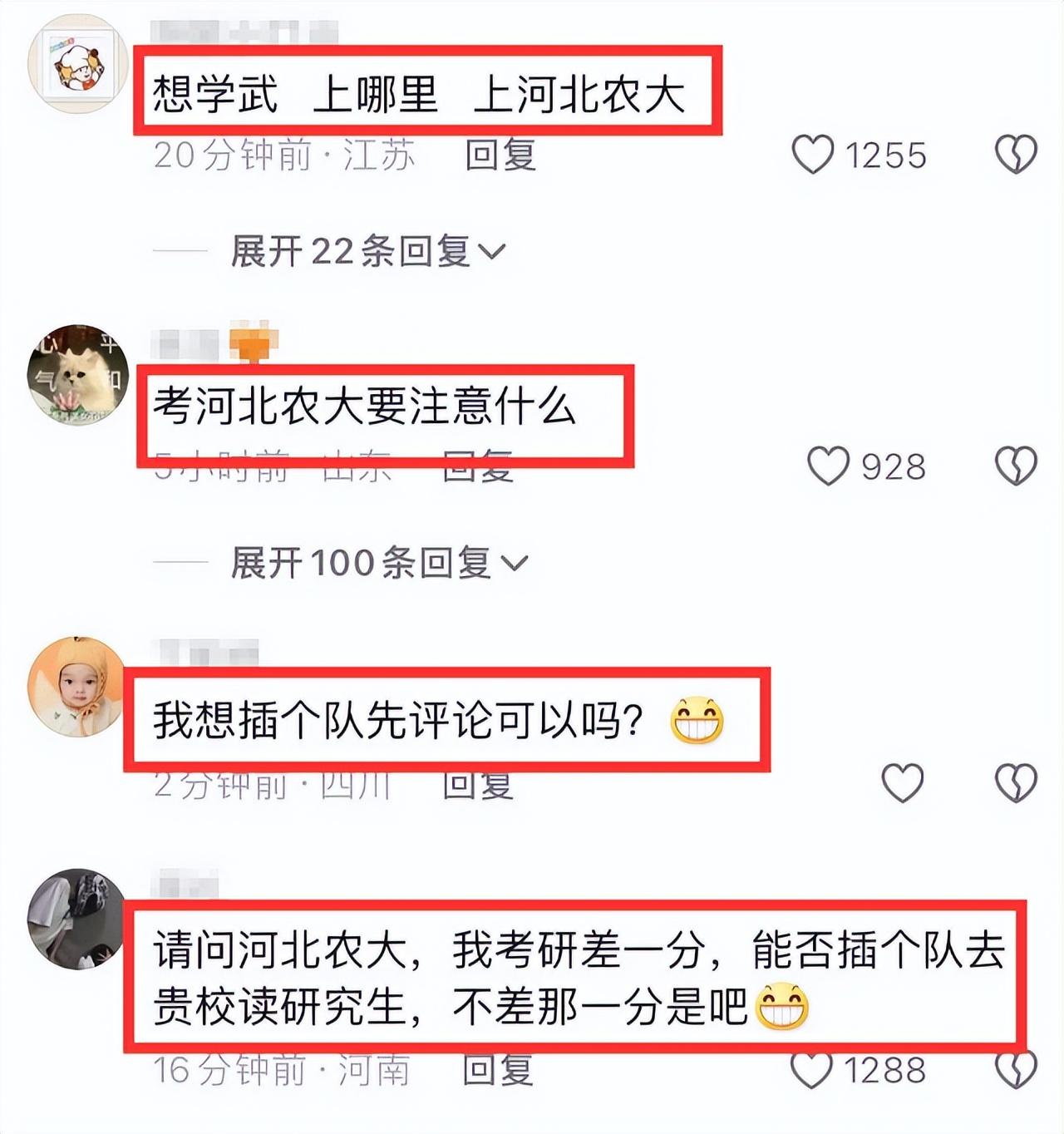Image resolution: width=1064 pixels, height=1134 pixels.
Task: Dislike the comment from Henan
Action: [1016, 1069]
